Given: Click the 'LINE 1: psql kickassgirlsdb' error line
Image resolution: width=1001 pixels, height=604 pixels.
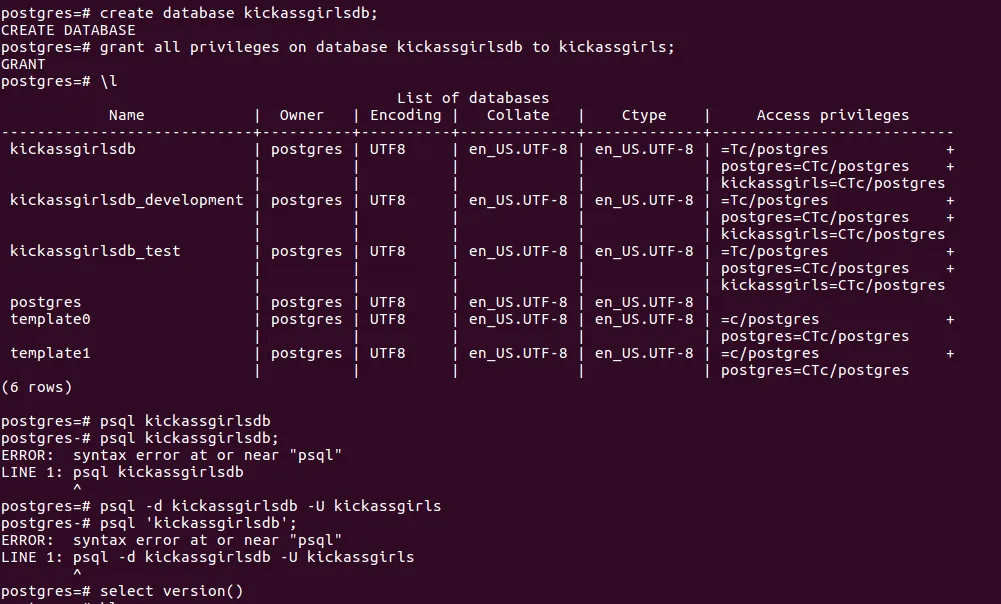Looking at the screenshot, I should coord(122,472).
